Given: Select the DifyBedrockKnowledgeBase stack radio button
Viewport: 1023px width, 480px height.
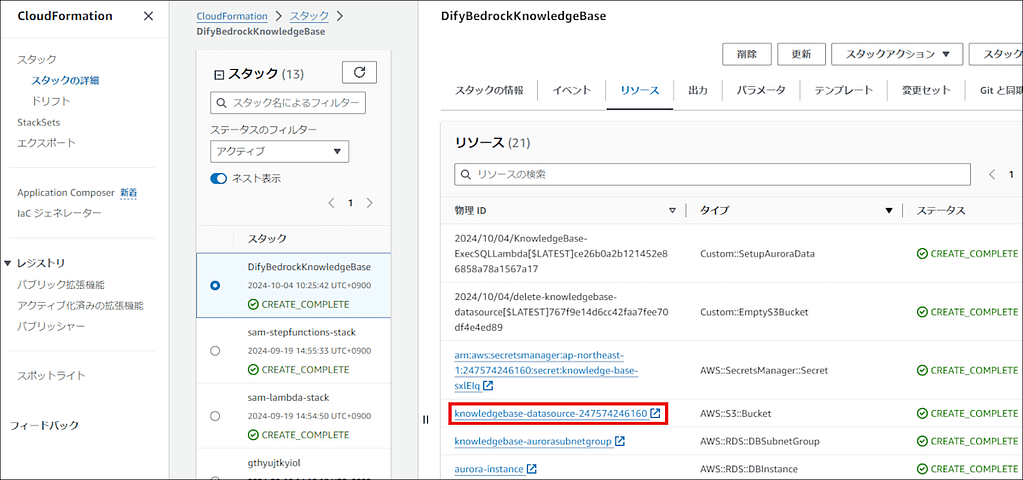Looking at the screenshot, I should point(215,285).
